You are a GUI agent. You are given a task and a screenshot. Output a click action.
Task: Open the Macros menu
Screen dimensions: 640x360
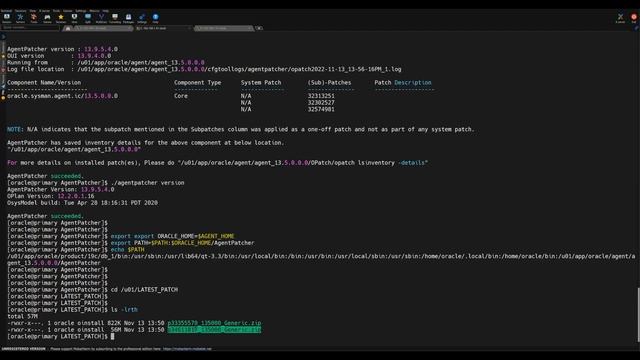click(x=94, y=11)
